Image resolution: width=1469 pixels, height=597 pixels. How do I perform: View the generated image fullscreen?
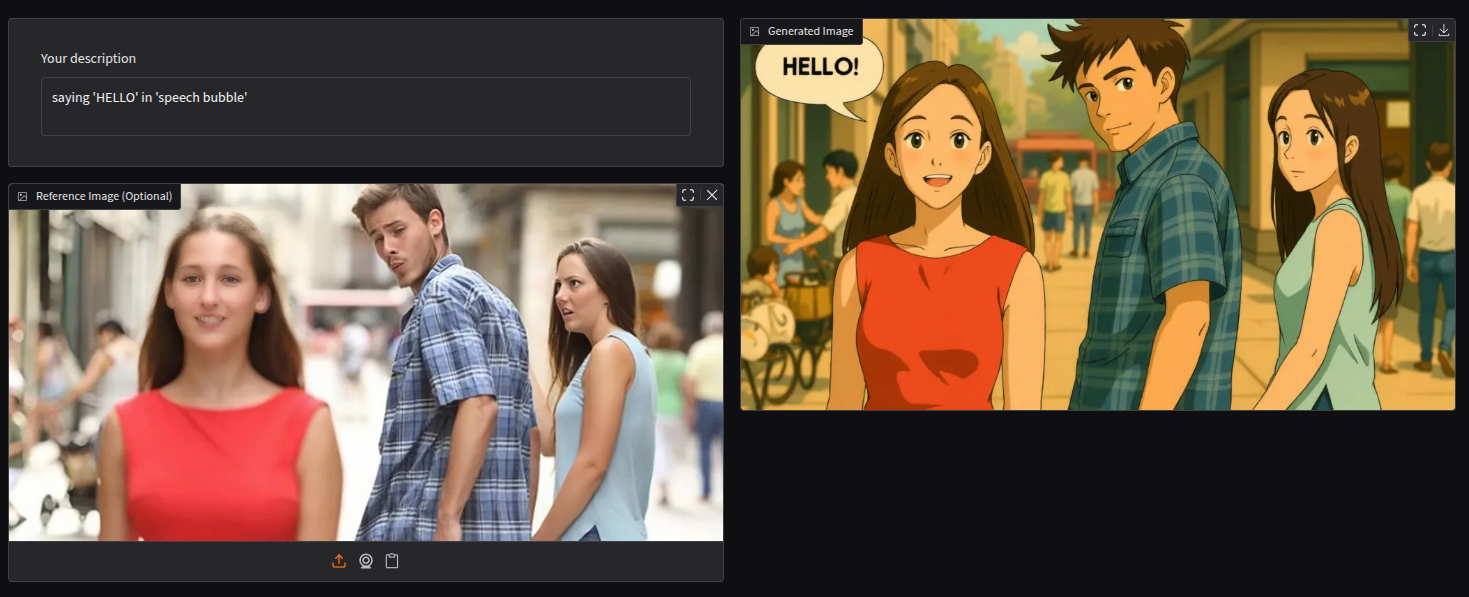click(1420, 30)
